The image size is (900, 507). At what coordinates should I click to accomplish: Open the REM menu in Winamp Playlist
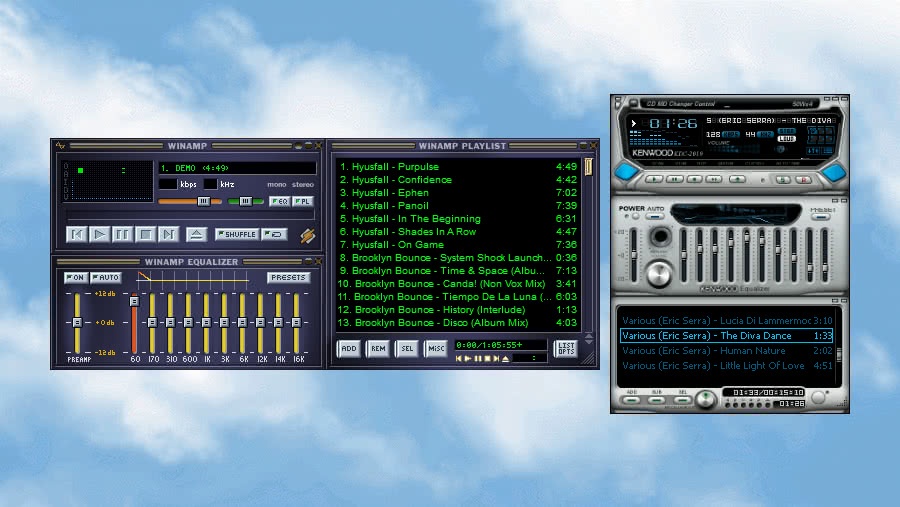378,349
